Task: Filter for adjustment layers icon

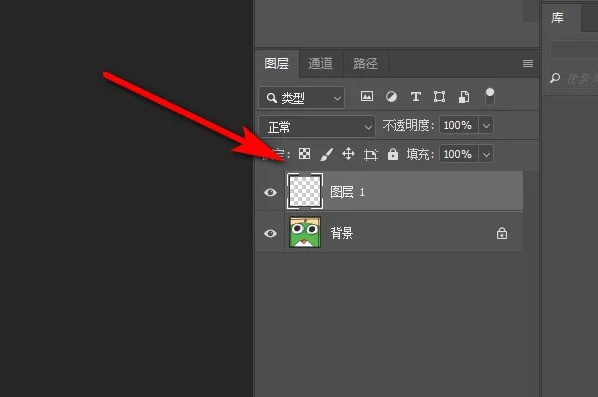Action: tap(391, 96)
